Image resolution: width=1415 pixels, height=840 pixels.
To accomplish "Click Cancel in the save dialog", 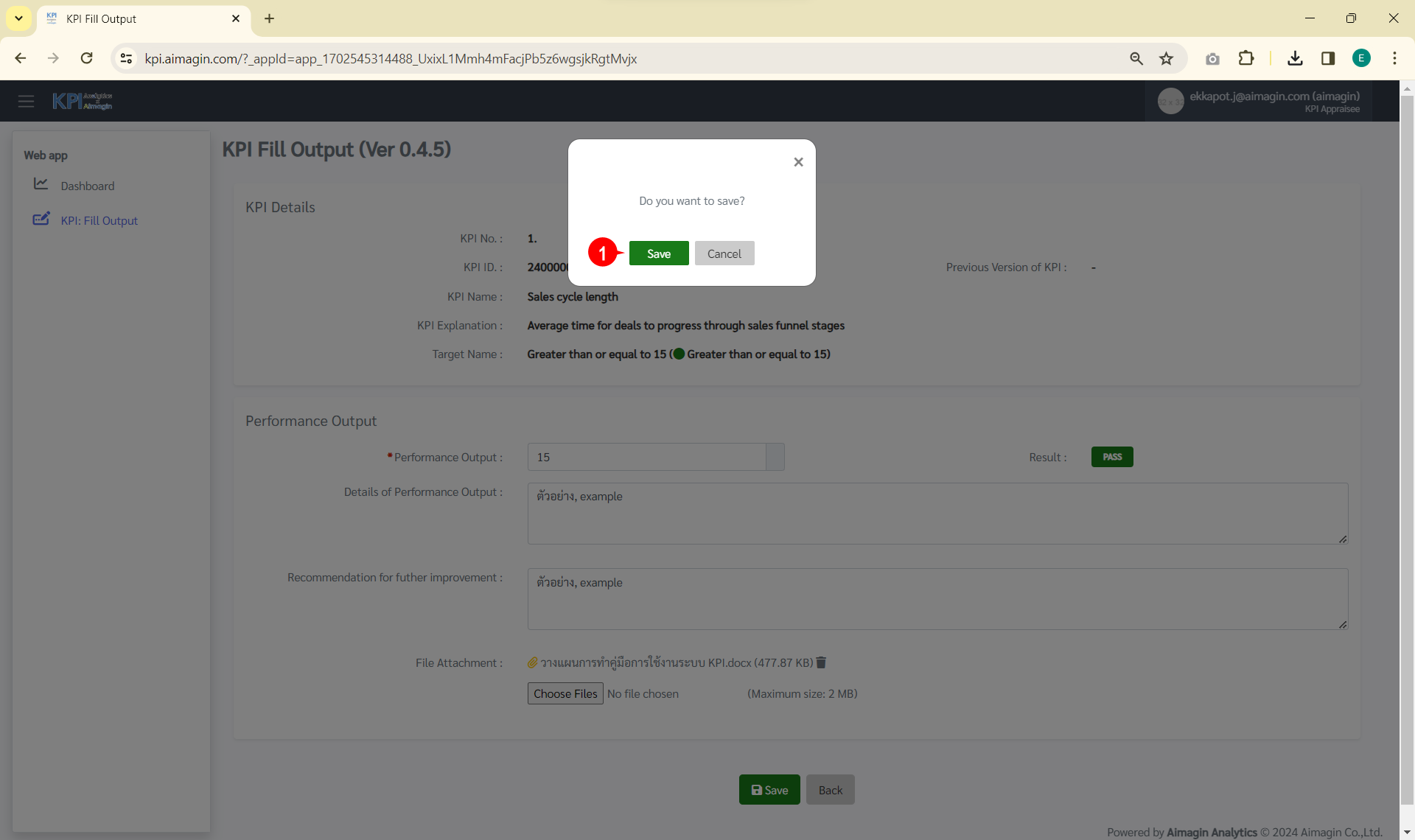I will point(724,253).
